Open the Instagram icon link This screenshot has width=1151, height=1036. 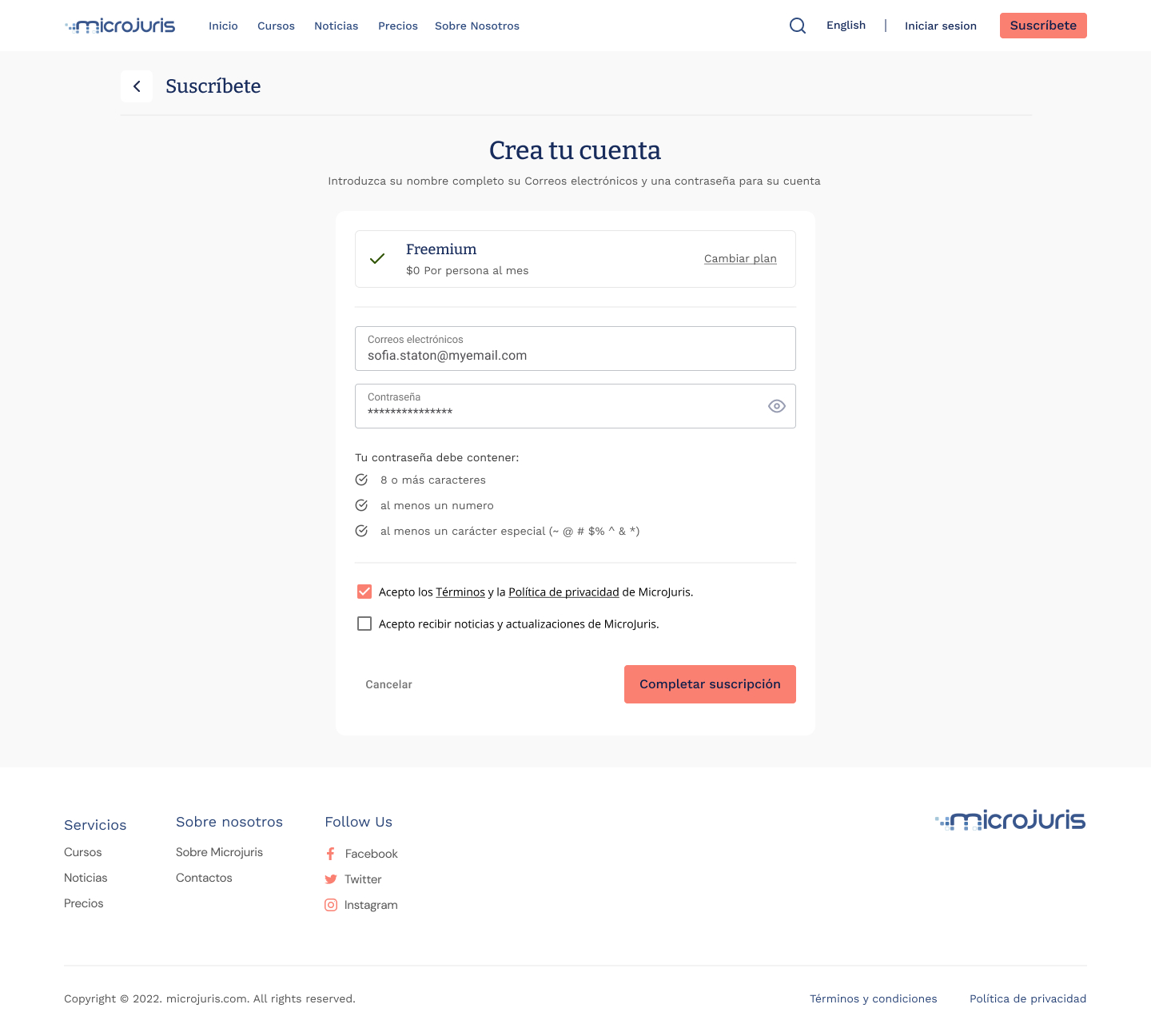pos(330,905)
